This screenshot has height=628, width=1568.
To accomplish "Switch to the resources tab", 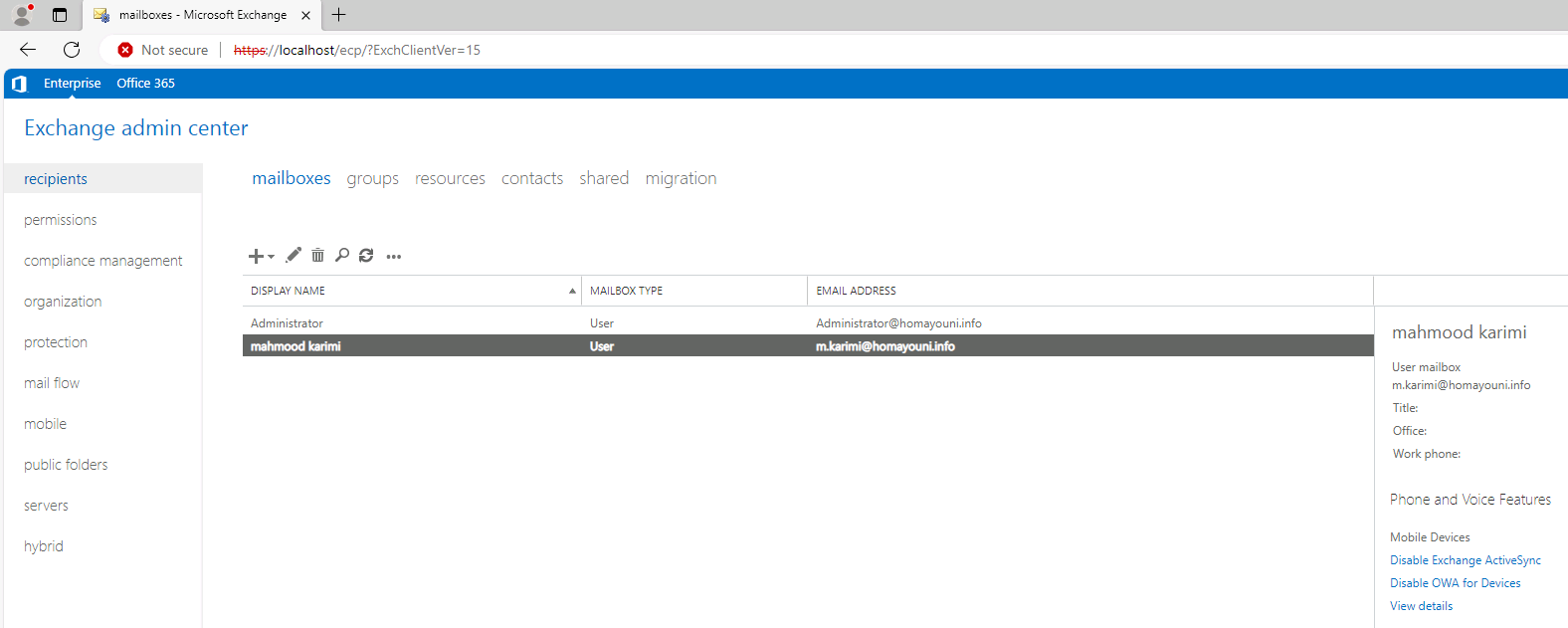I will point(450,178).
